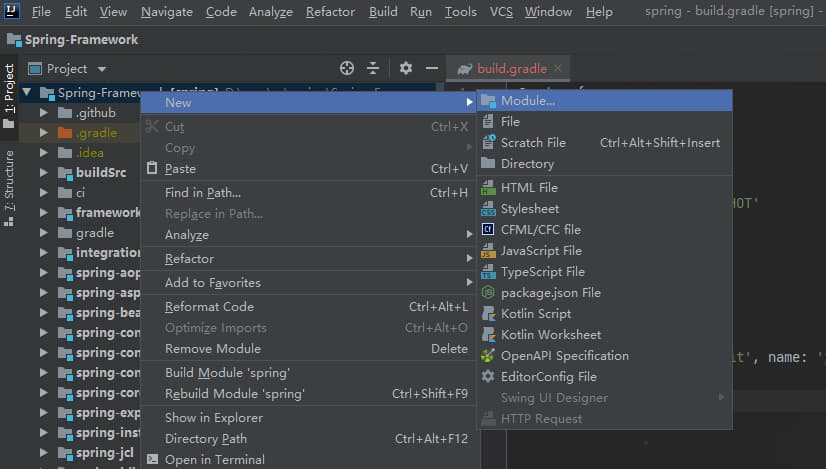Click the Paste clipboard icon
The height and width of the screenshot is (469, 826).
[152, 168]
